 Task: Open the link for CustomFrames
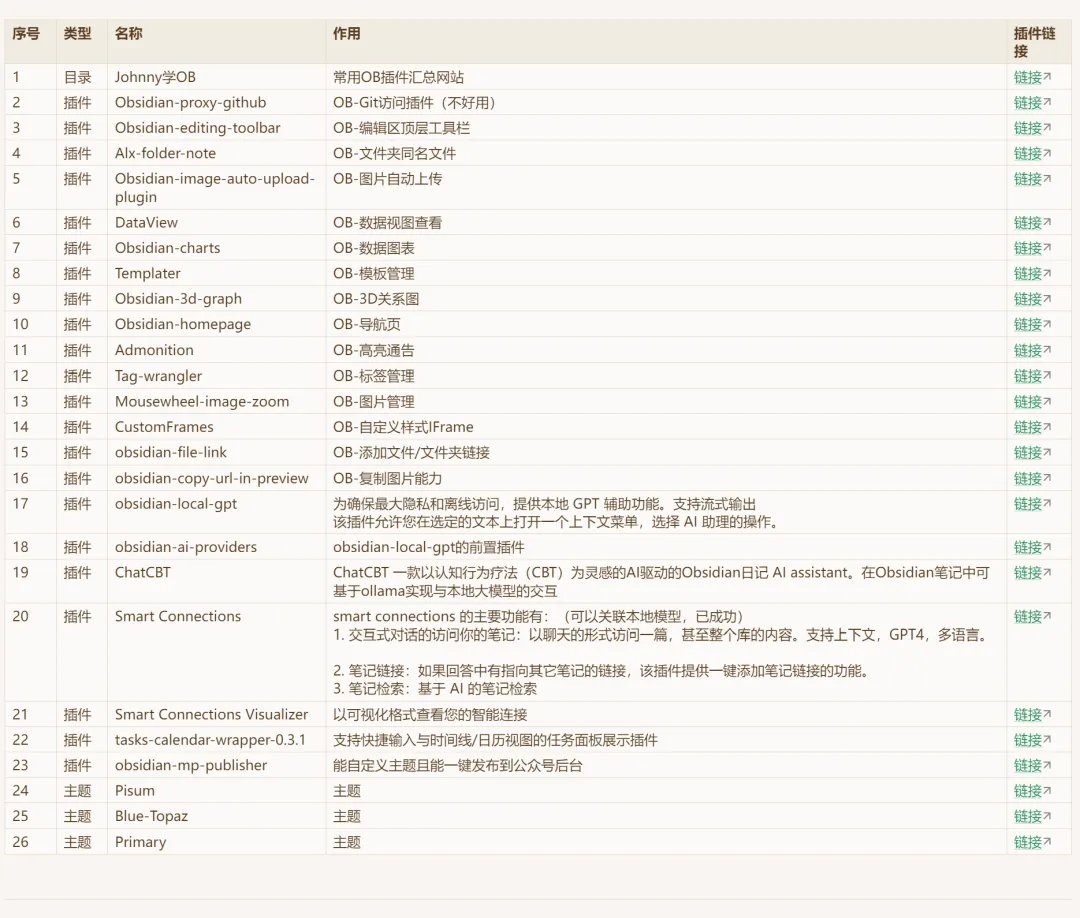click(x=1032, y=427)
